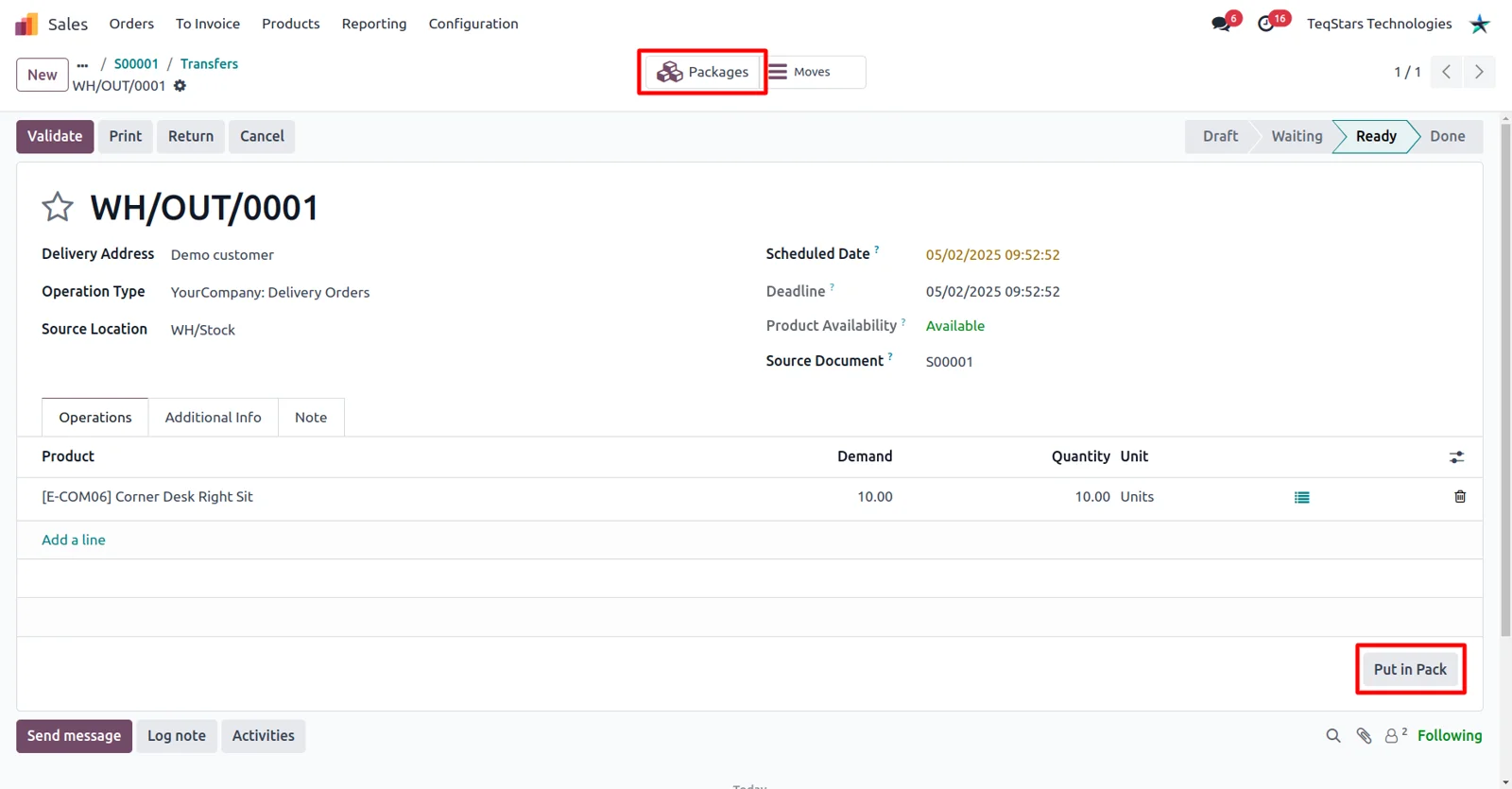Click Add a line link
This screenshot has height=789, width=1512.
(74, 540)
